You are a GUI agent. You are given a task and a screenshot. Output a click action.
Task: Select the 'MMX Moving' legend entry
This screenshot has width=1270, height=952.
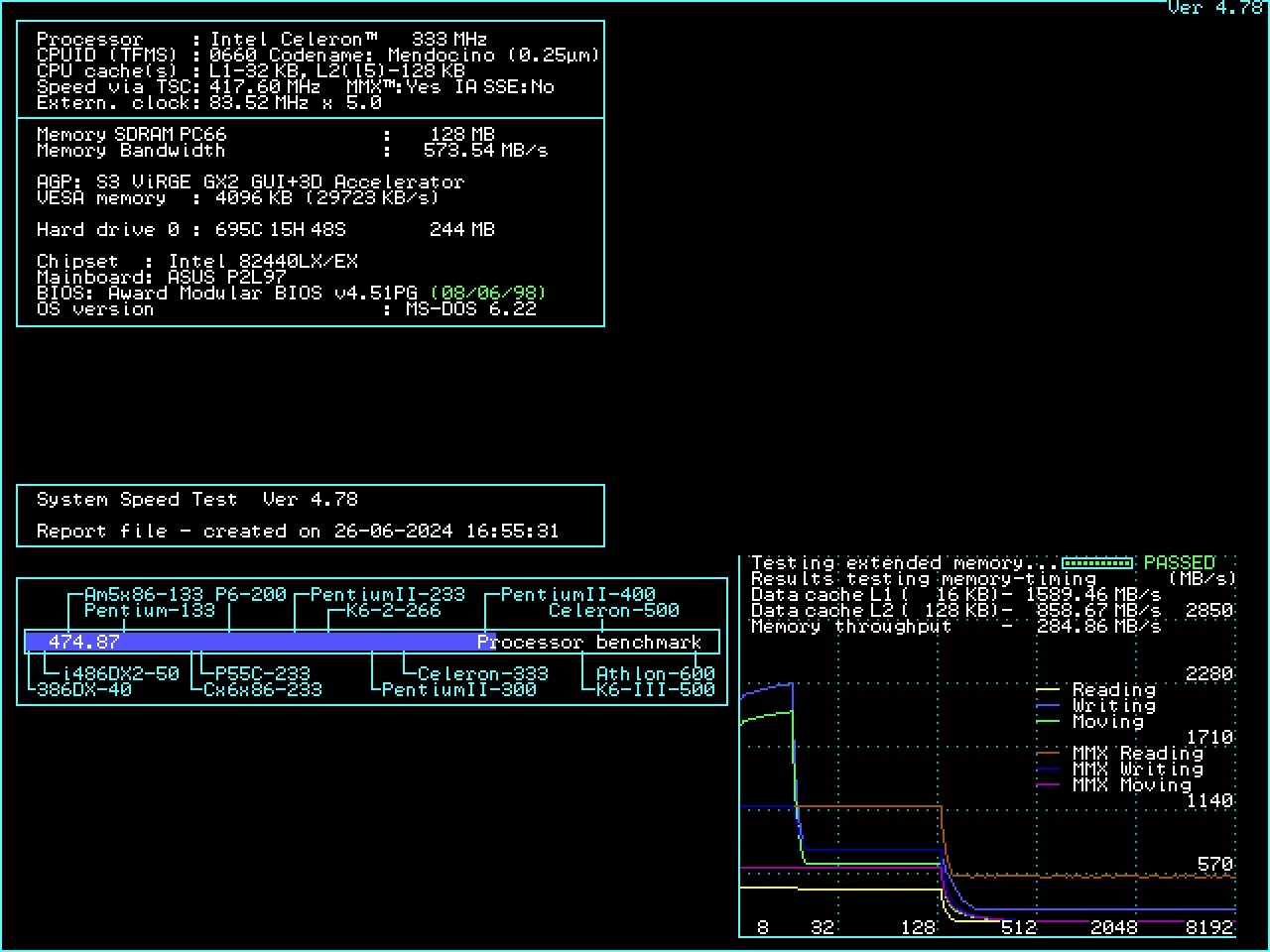1114,785
